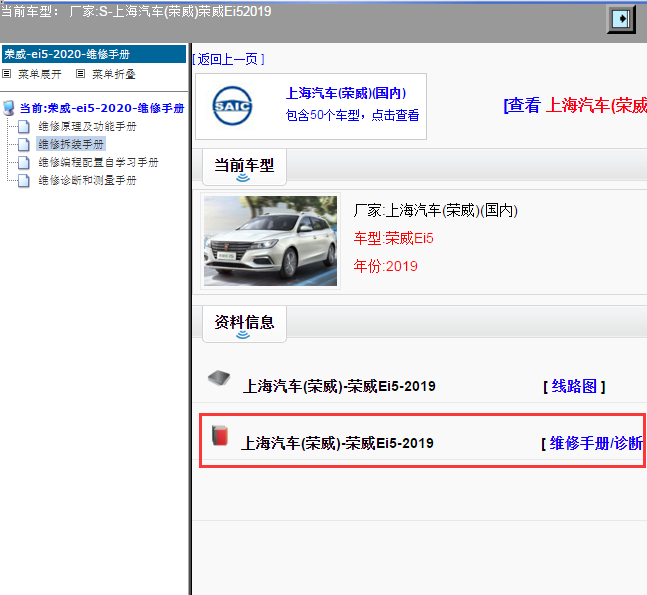Screen dimensions: 647x595
Task: Click document icon next to 维修原理及功能手册
Action: pos(24,127)
